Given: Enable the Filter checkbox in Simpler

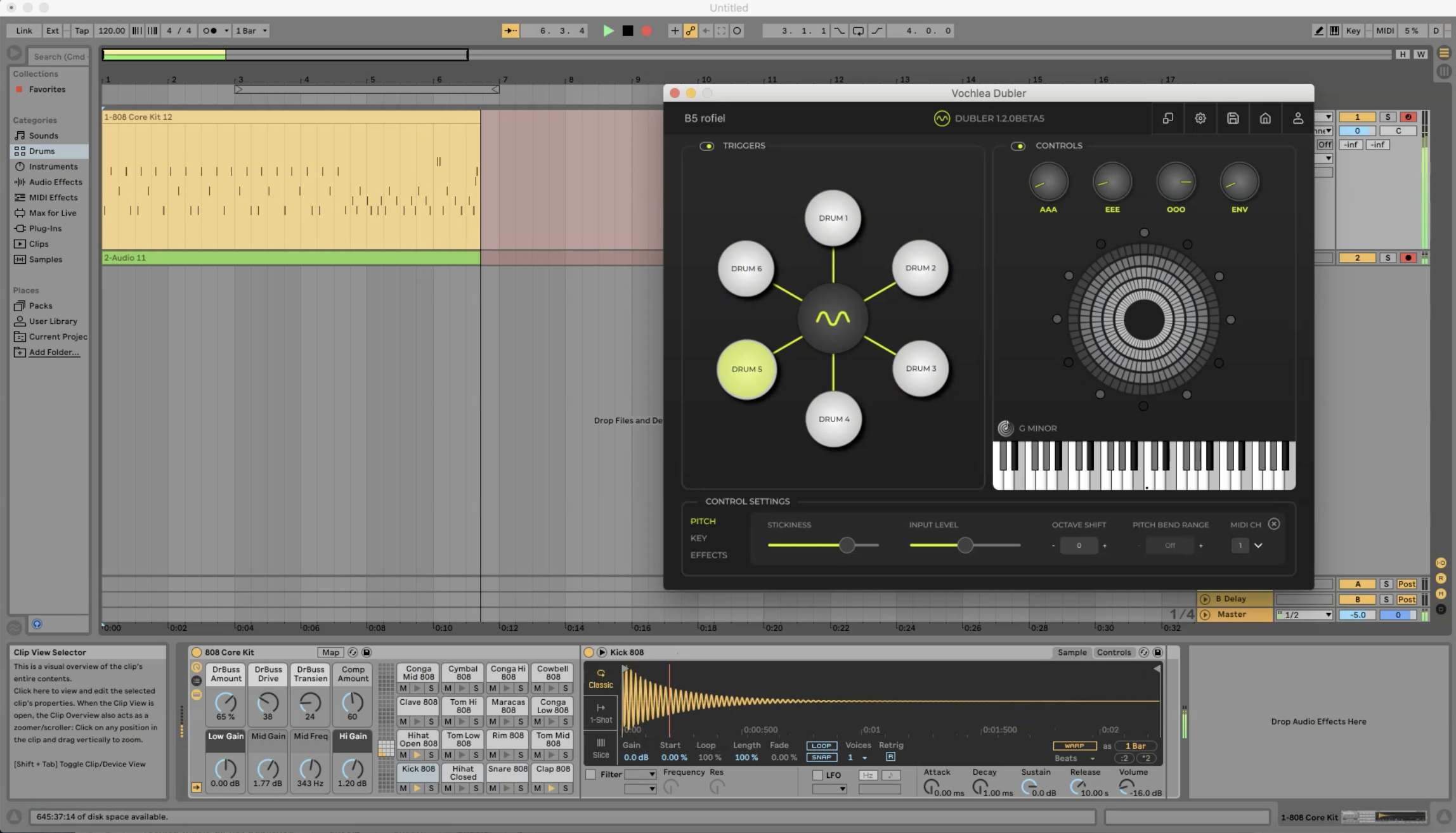Looking at the screenshot, I should [x=590, y=774].
